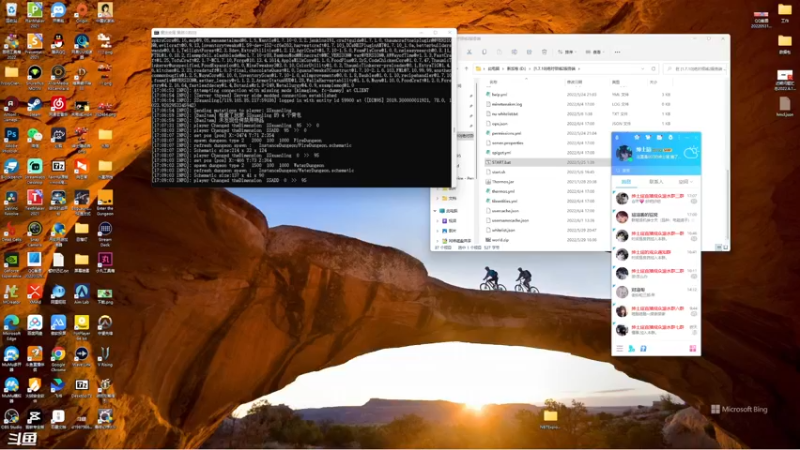Click the Copy icon in Explorer toolbar

484,52
